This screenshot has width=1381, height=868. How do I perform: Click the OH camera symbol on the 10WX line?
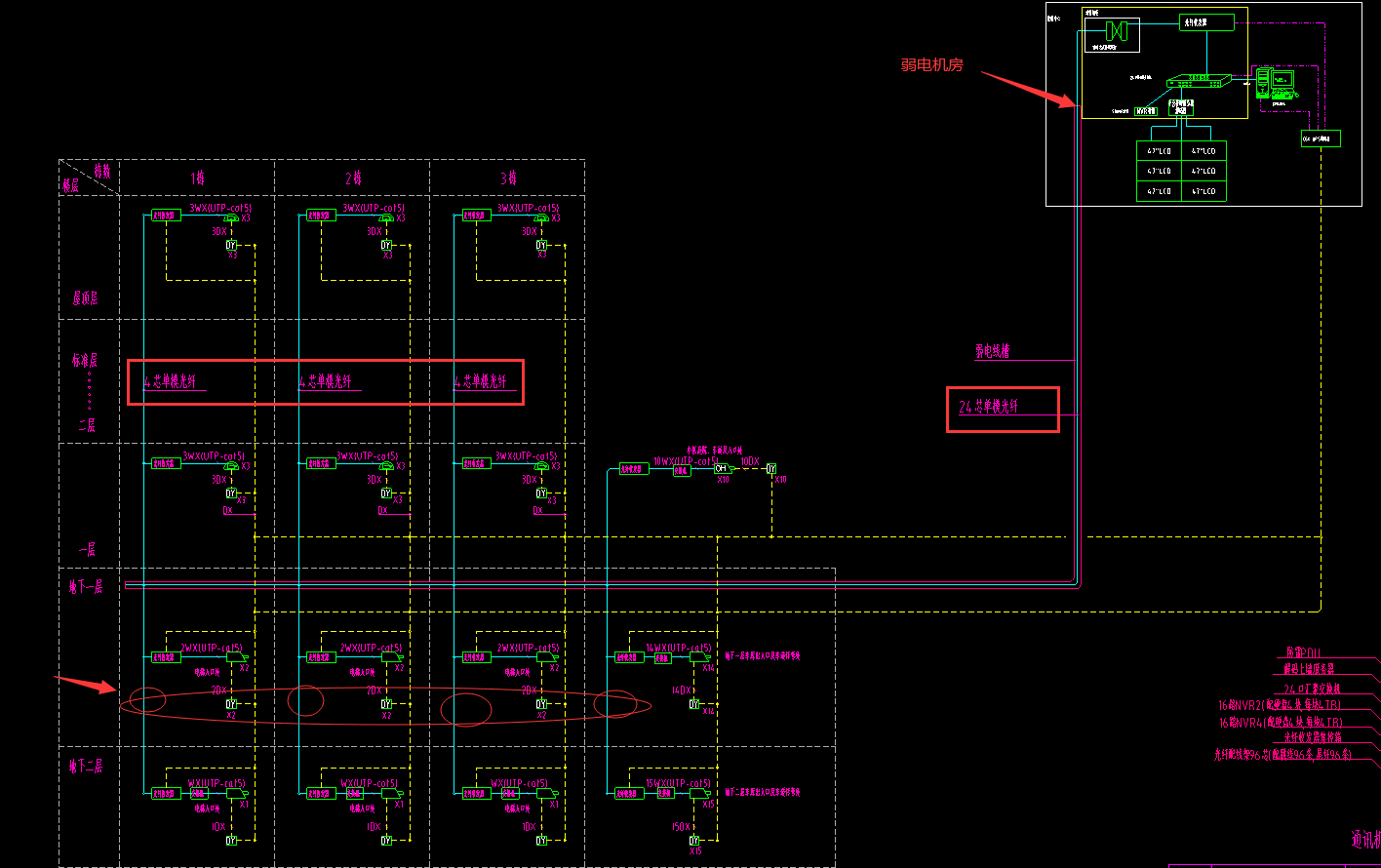722,469
